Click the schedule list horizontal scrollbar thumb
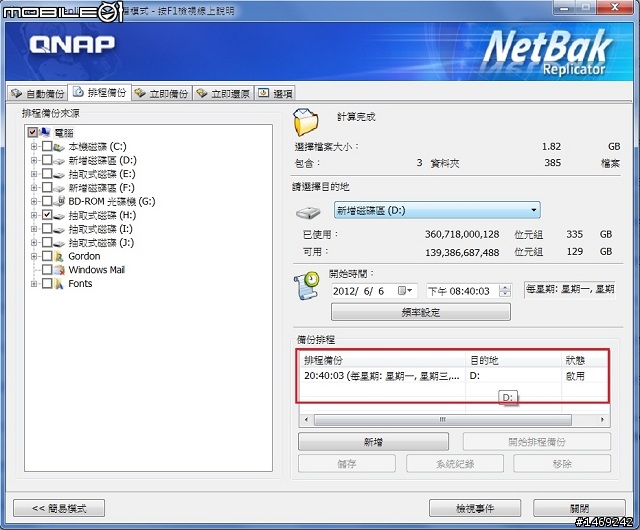The image size is (640, 530). 442,420
